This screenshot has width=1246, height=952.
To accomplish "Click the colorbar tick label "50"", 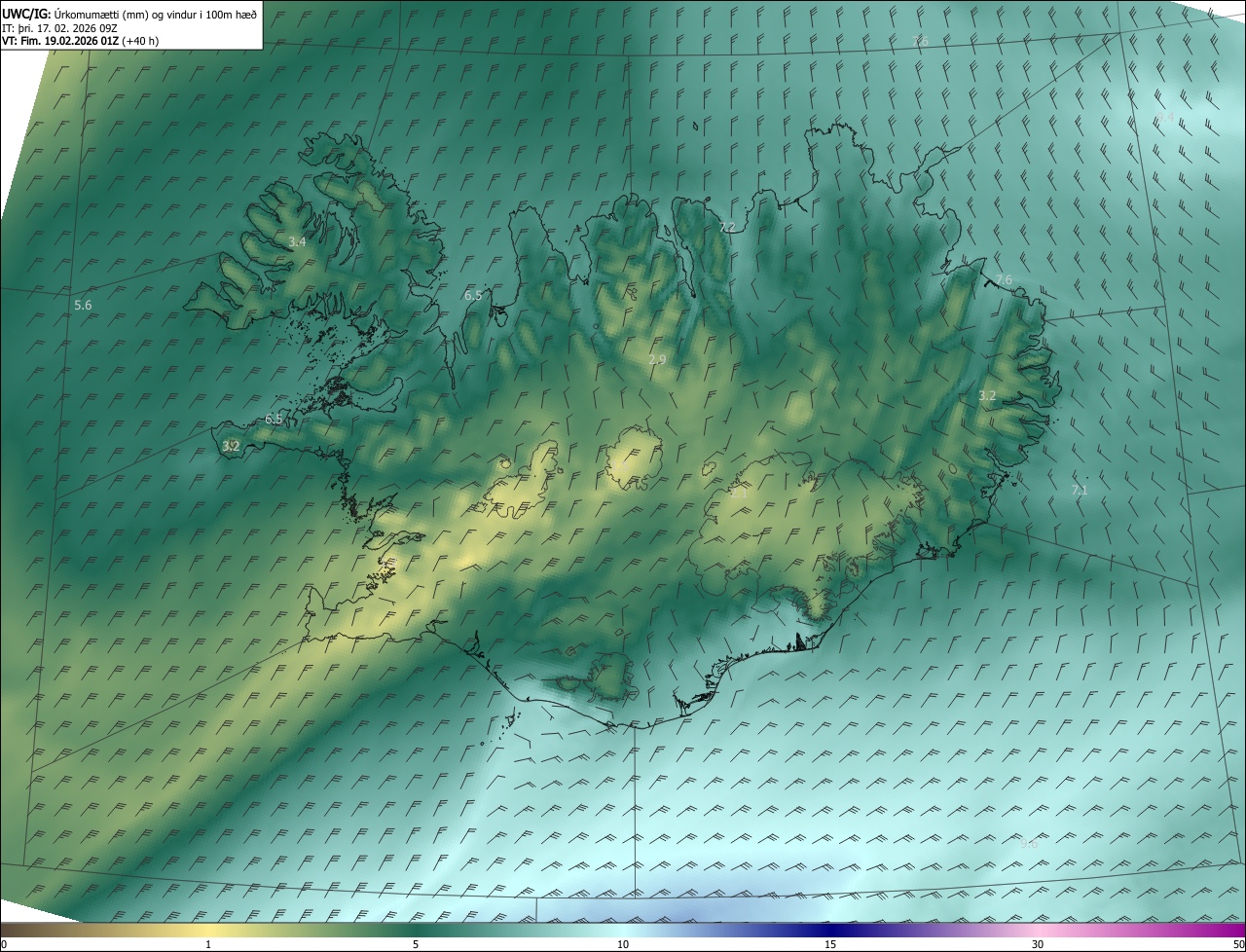I will click(1238, 944).
